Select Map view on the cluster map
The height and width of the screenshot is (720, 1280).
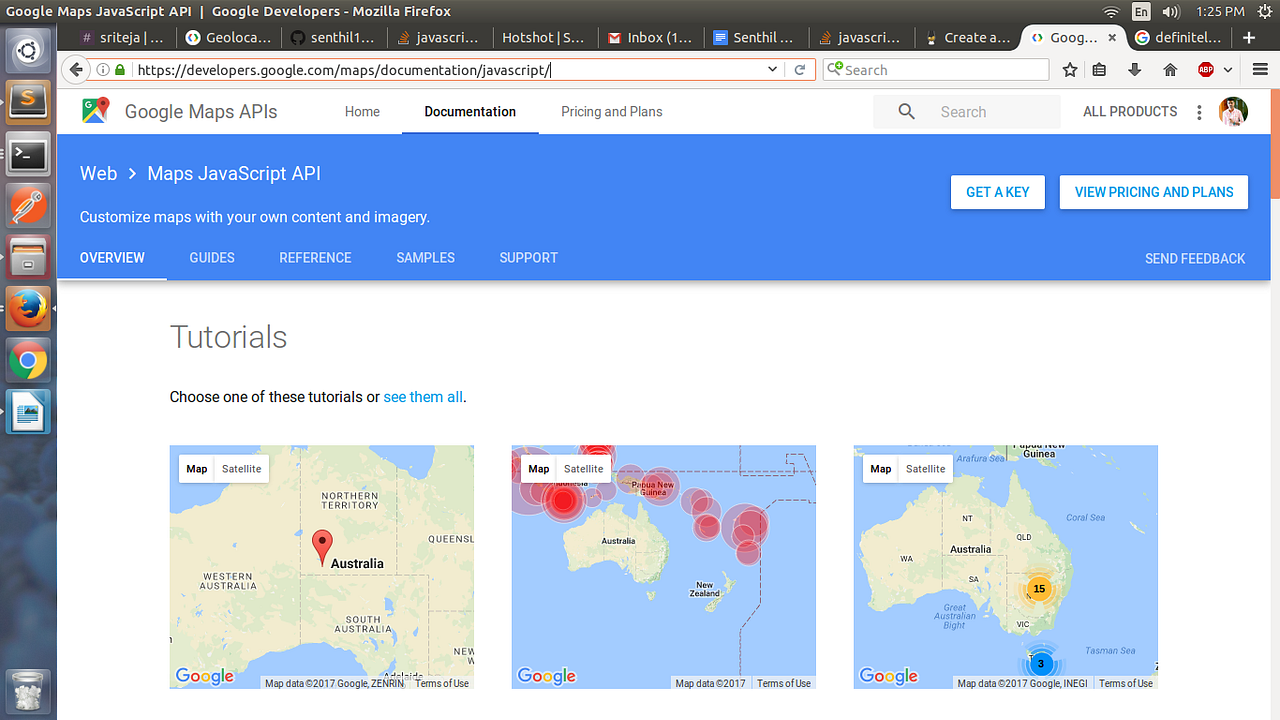(x=881, y=469)
